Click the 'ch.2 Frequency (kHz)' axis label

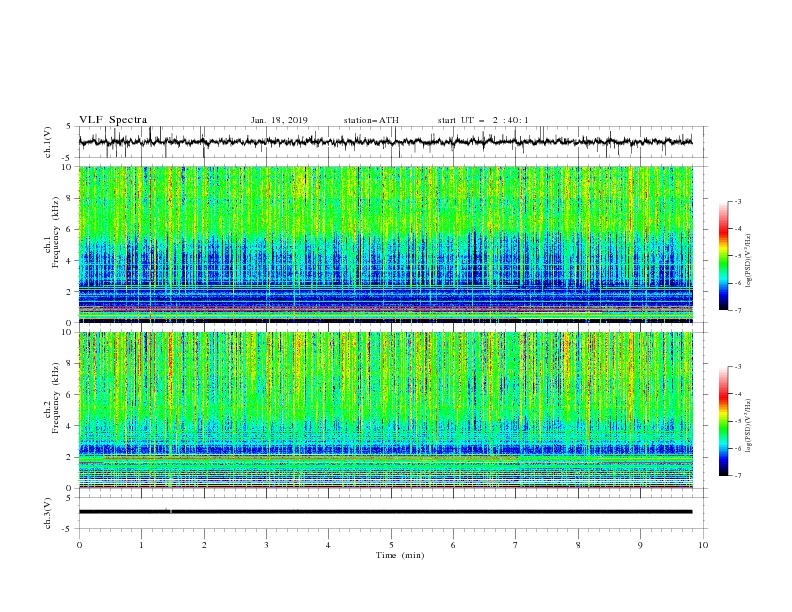(x=52, y=398)
